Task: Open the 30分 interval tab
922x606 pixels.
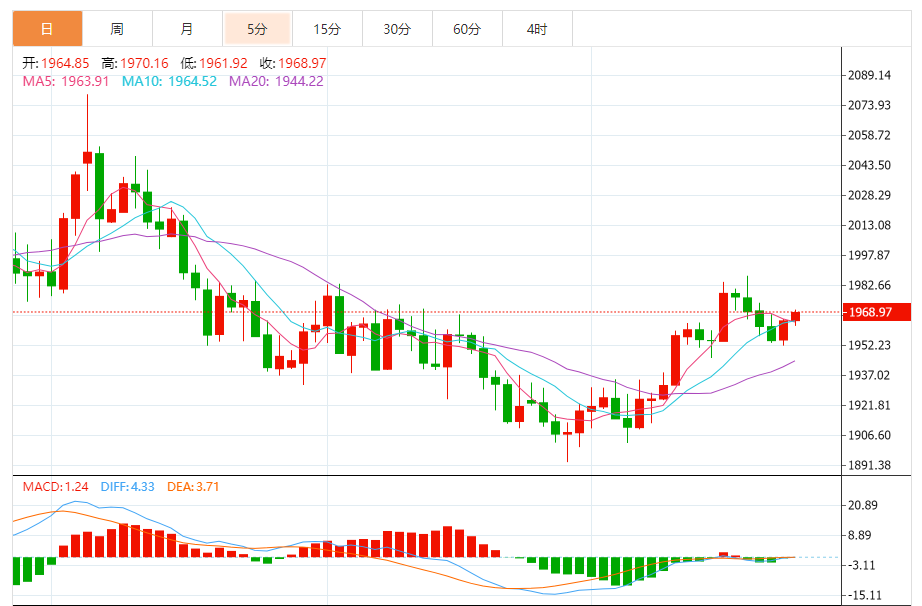Action: [x=397, y=29]
